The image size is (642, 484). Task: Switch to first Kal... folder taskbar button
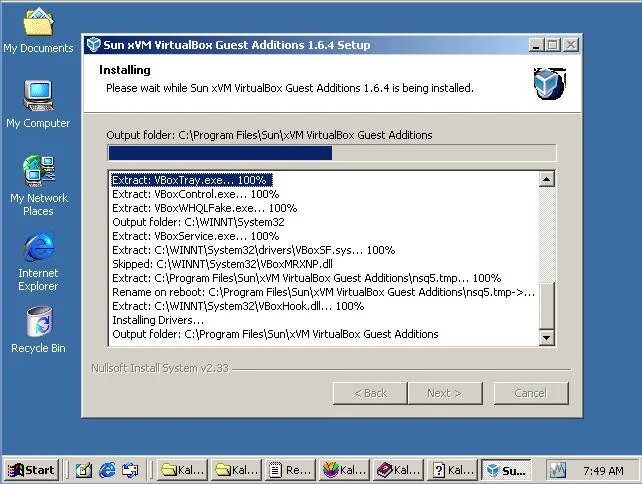tap(182, 470)
